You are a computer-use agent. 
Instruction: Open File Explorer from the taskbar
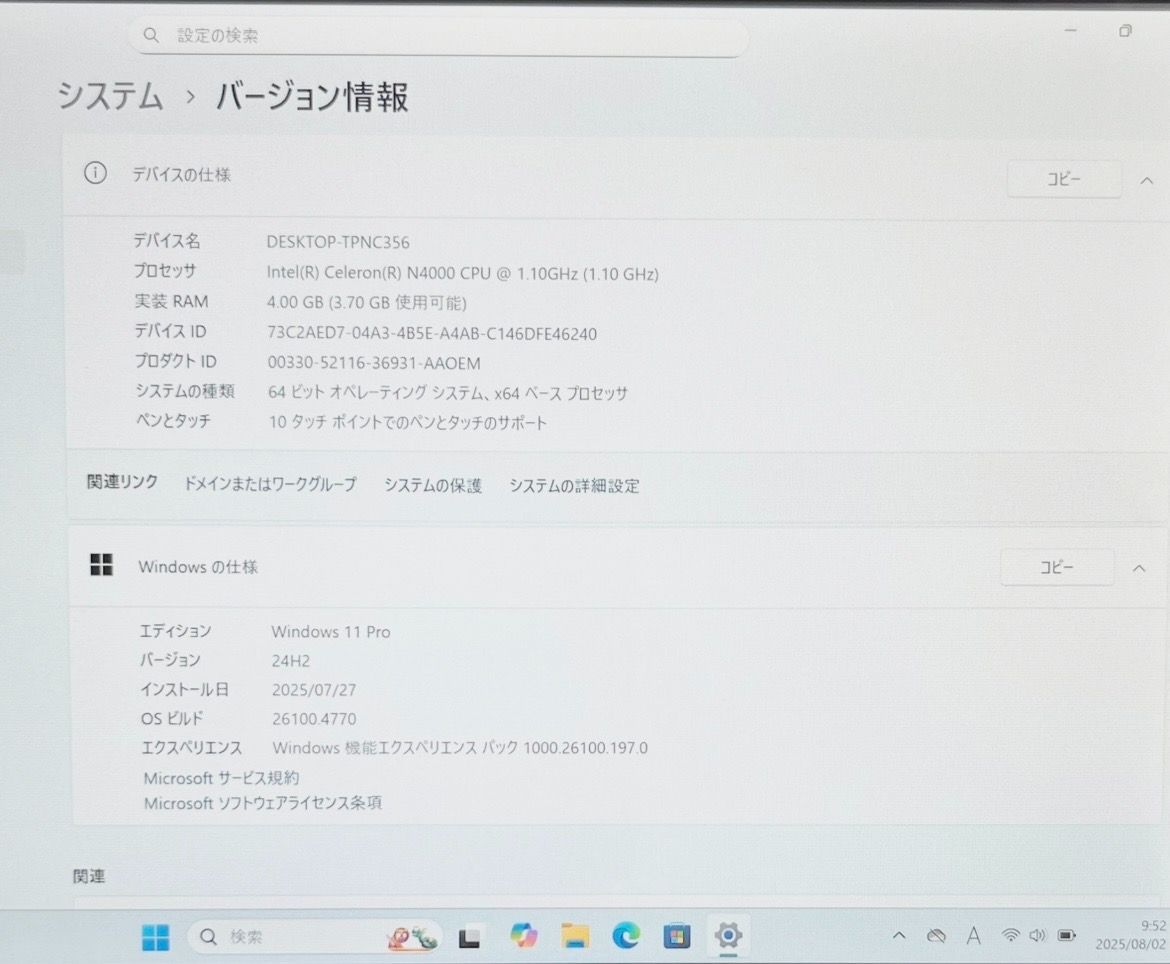[x=575, y=936]
